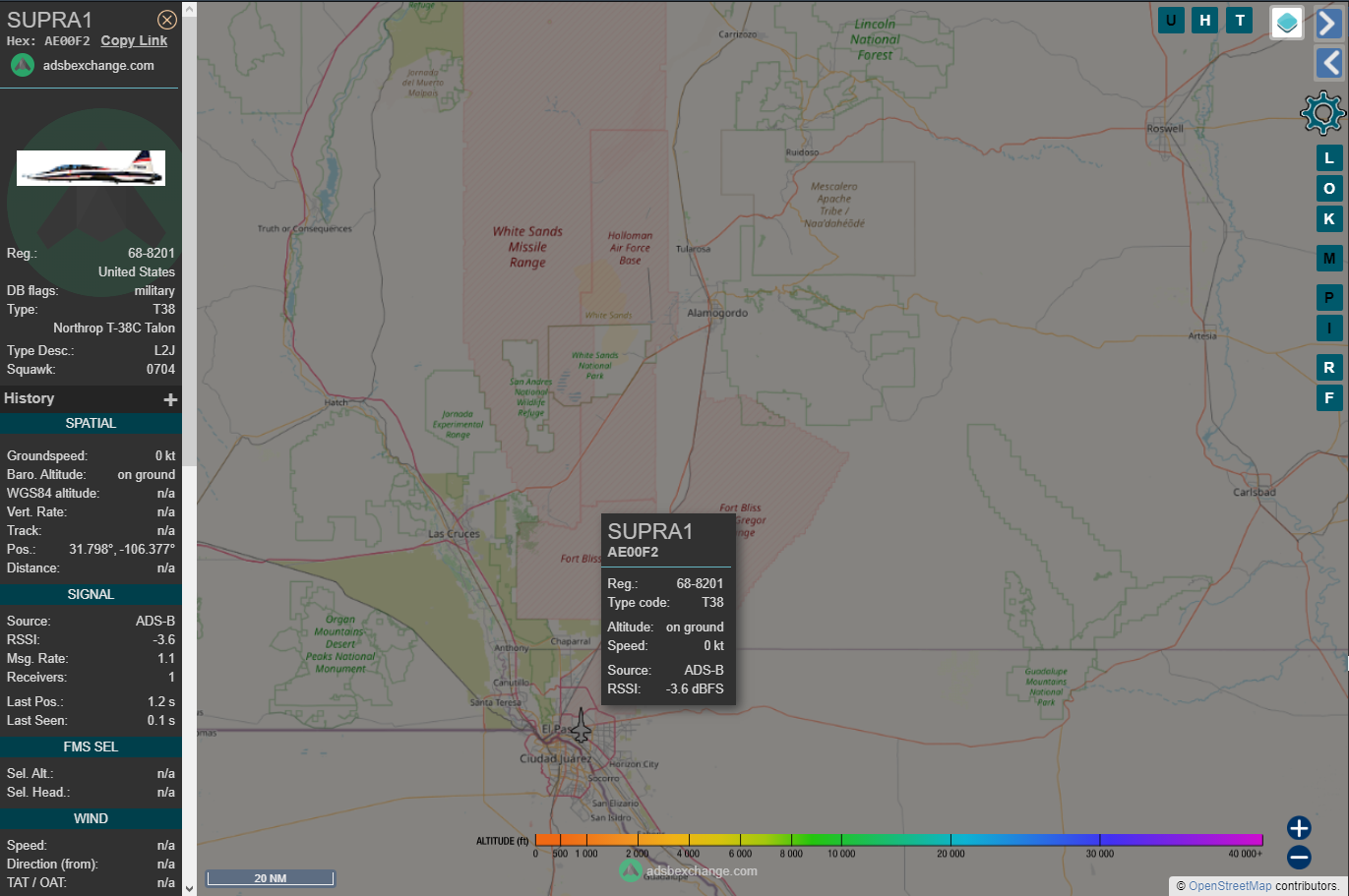This screenshot has height=896, width=1349.
Task: Toggle the K map option button
Action: pyautogui.click(x=1329, y=219)
